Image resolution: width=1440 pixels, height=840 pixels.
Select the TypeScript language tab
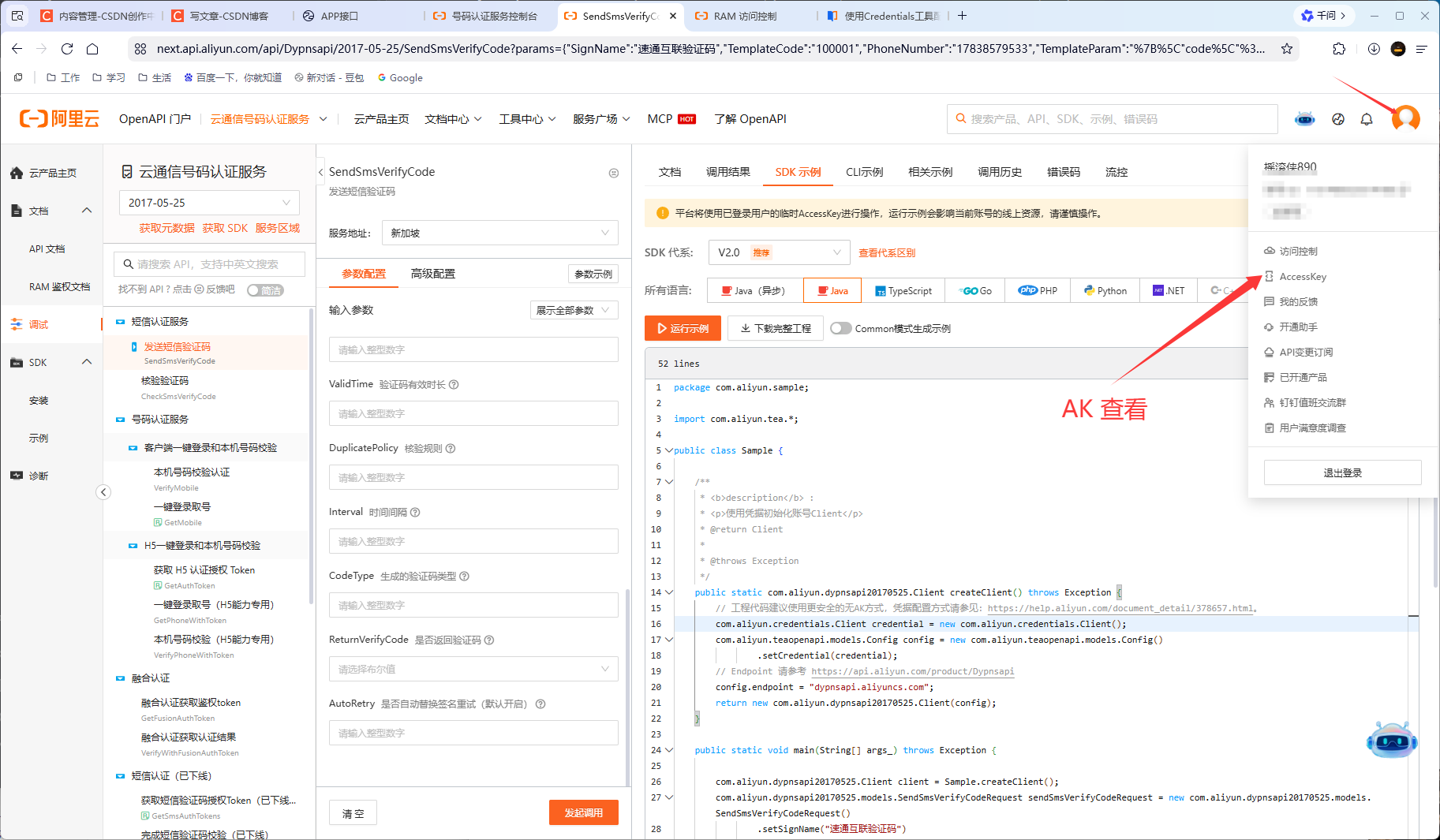903,290
